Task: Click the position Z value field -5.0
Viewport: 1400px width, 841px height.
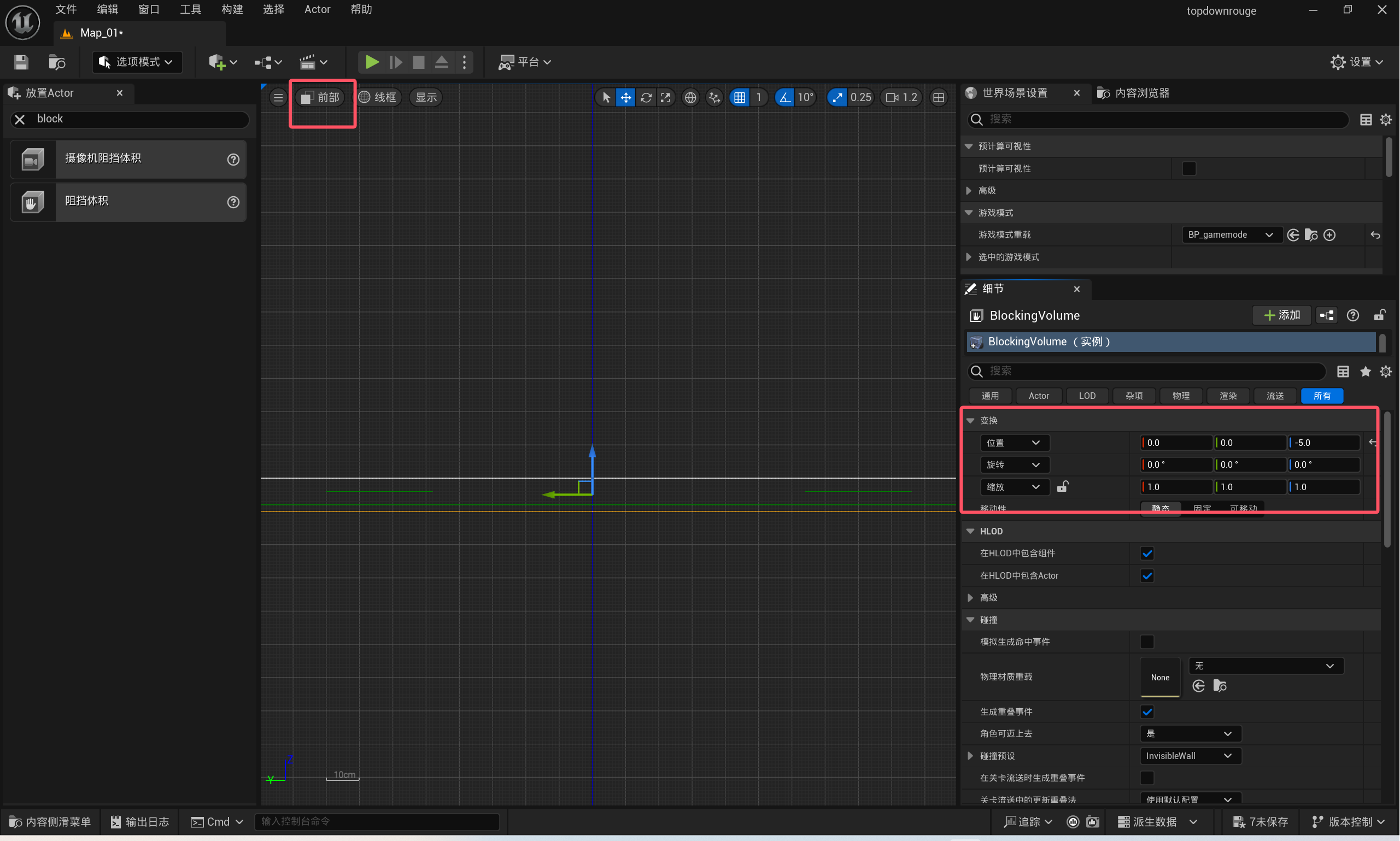Action: tap(1323, 443)
